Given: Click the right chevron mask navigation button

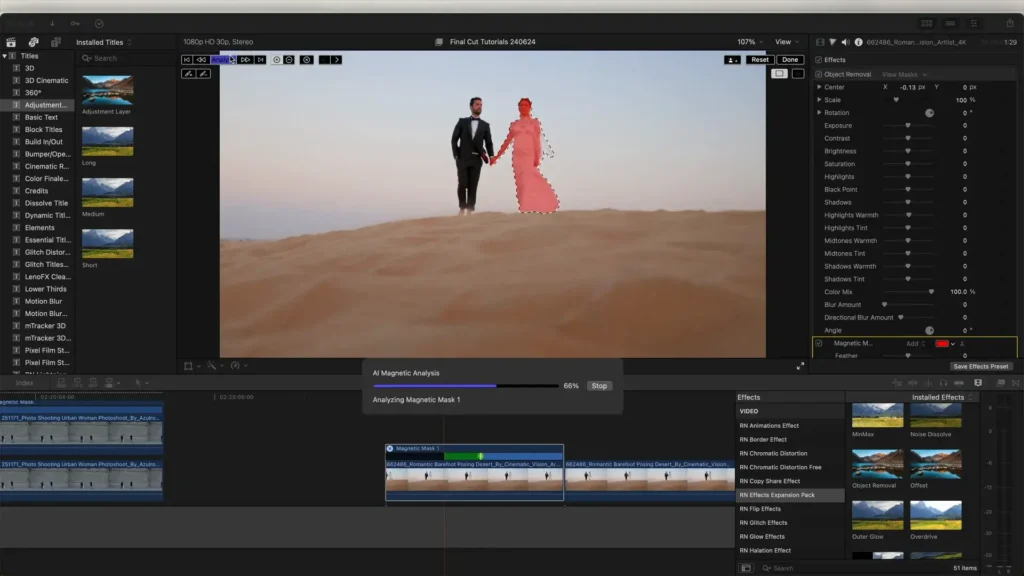Looking at the screenshot, I should [336, 59].
